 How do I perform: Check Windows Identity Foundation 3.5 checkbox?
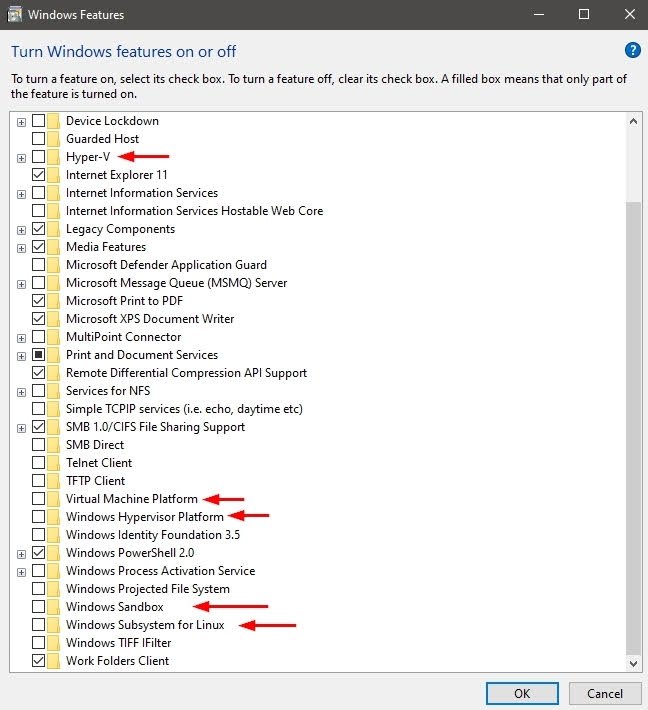[x=38, y=534]
